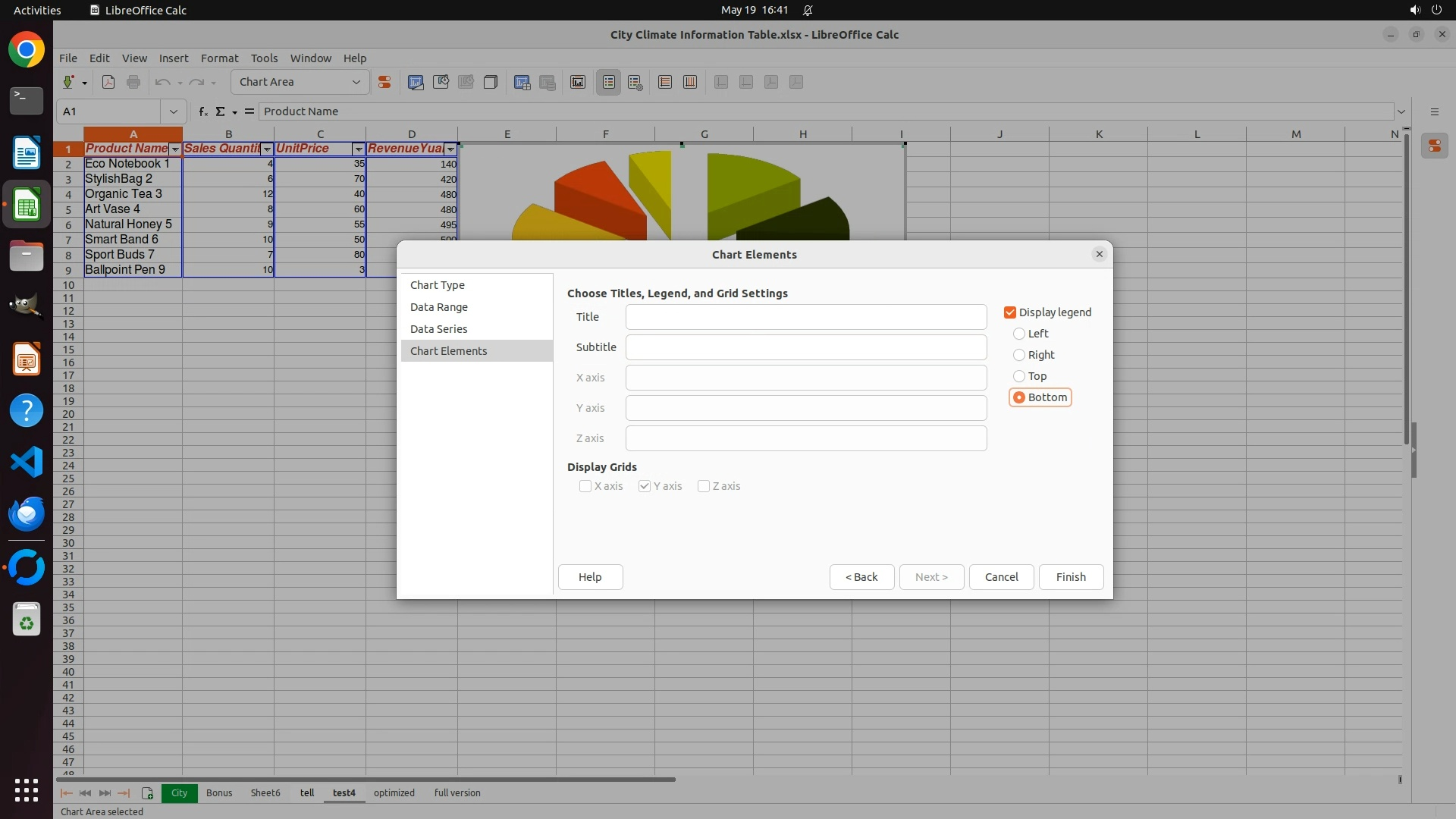The image size is (1456, 819).
Task: Click the Chart Type toolbar icon
Action: (x=416, y=82)
